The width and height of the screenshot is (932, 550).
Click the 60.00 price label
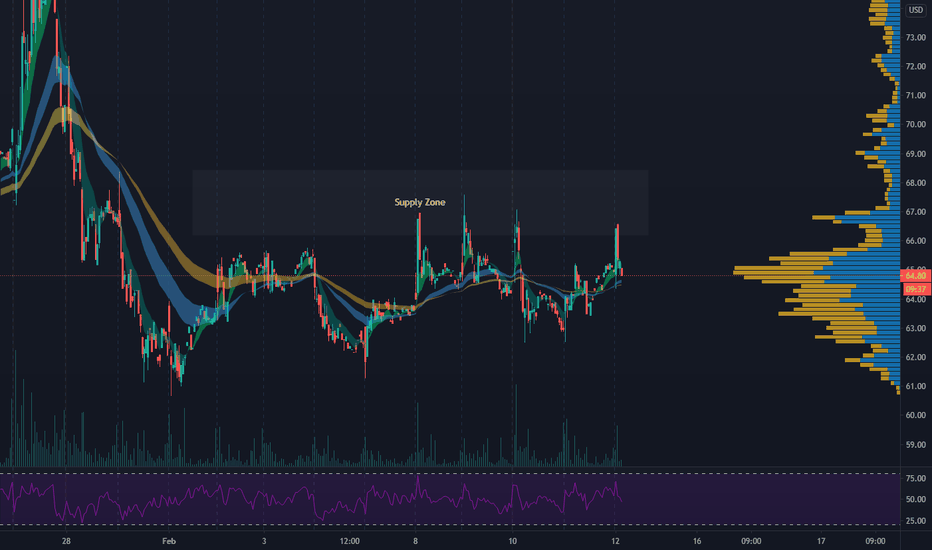point(916,415)
